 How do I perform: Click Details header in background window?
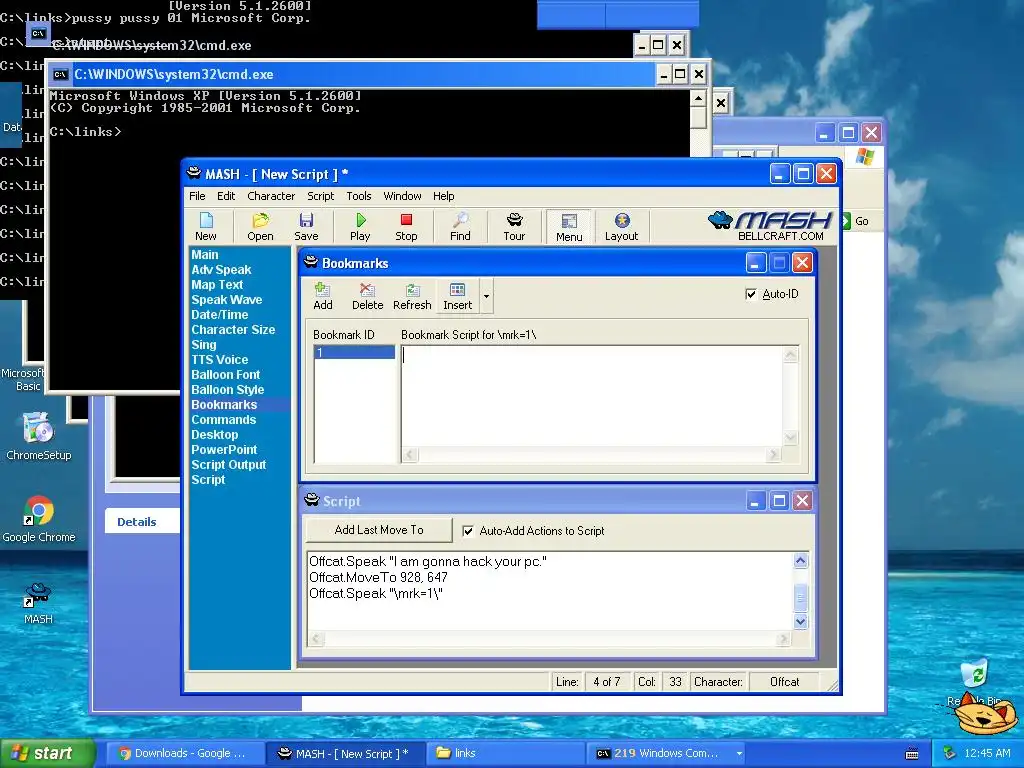coord(136,522)
